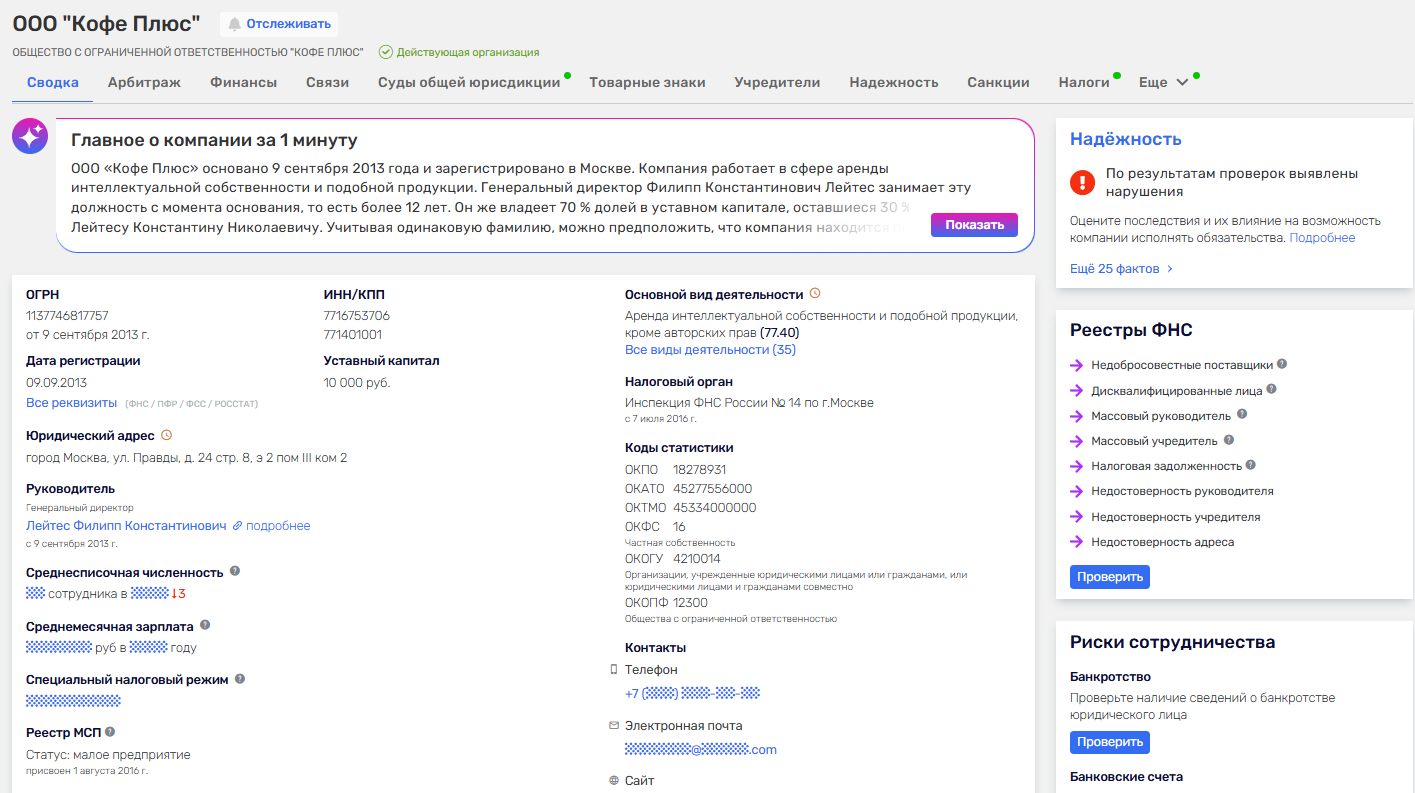Viewport: 1415px width, 793px height.
Task: Click info icon beside Массовый руководитель
Action: point(1242,414)
